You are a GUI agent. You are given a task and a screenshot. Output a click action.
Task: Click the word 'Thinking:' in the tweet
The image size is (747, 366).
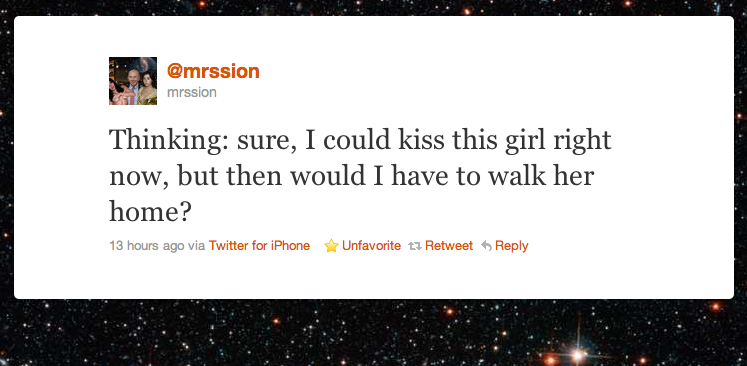167,142
